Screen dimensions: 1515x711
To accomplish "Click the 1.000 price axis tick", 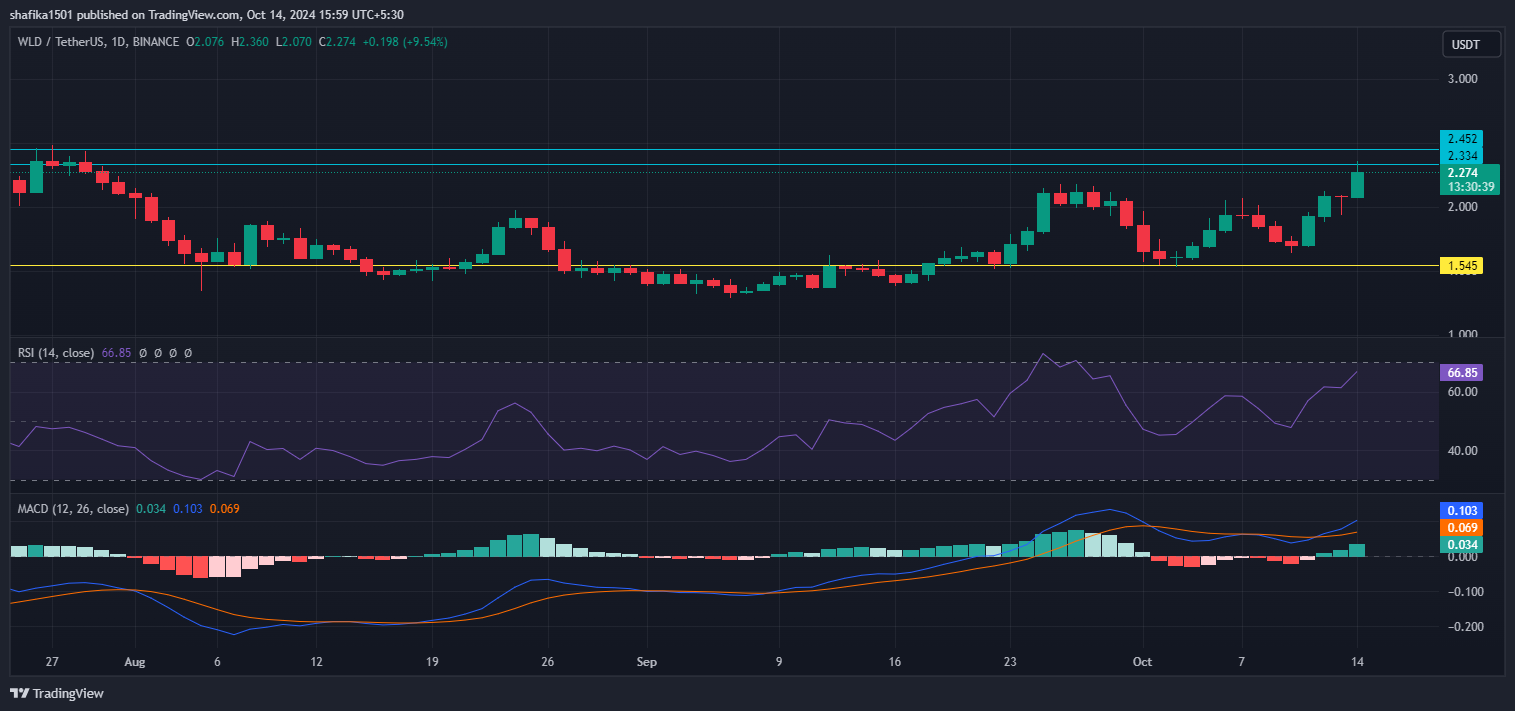I will pos(1462,335).
